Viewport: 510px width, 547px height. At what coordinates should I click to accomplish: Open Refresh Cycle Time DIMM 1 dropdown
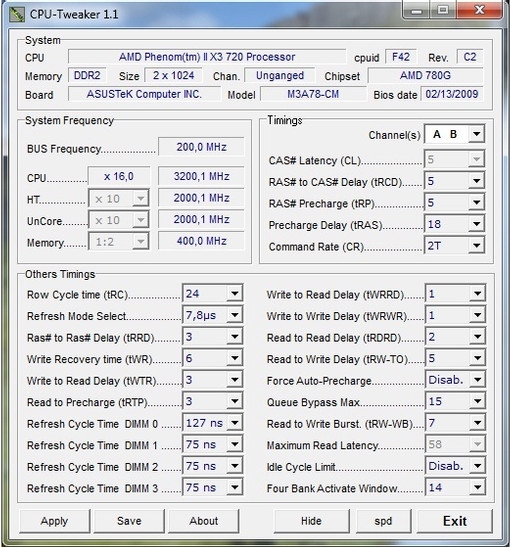(212, 445)
